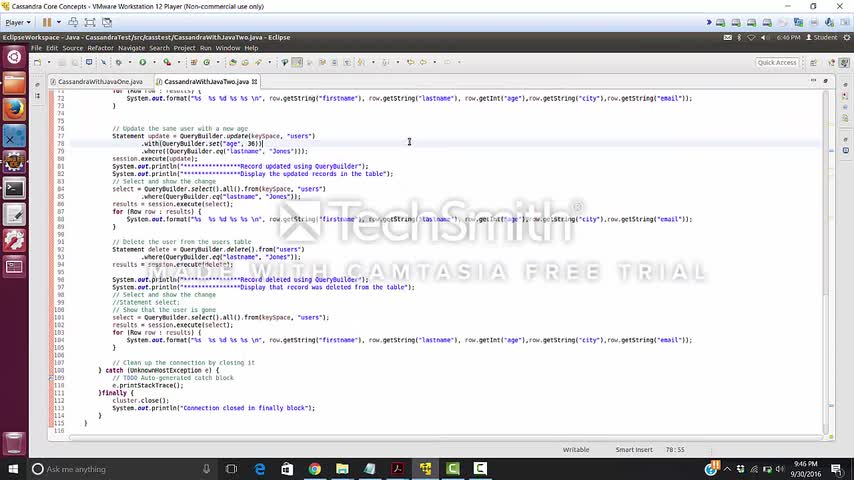Click the Open Type toolbar icon
This screenshot has width=854, height=480.
pyautogui.click(x=233, y=63)
